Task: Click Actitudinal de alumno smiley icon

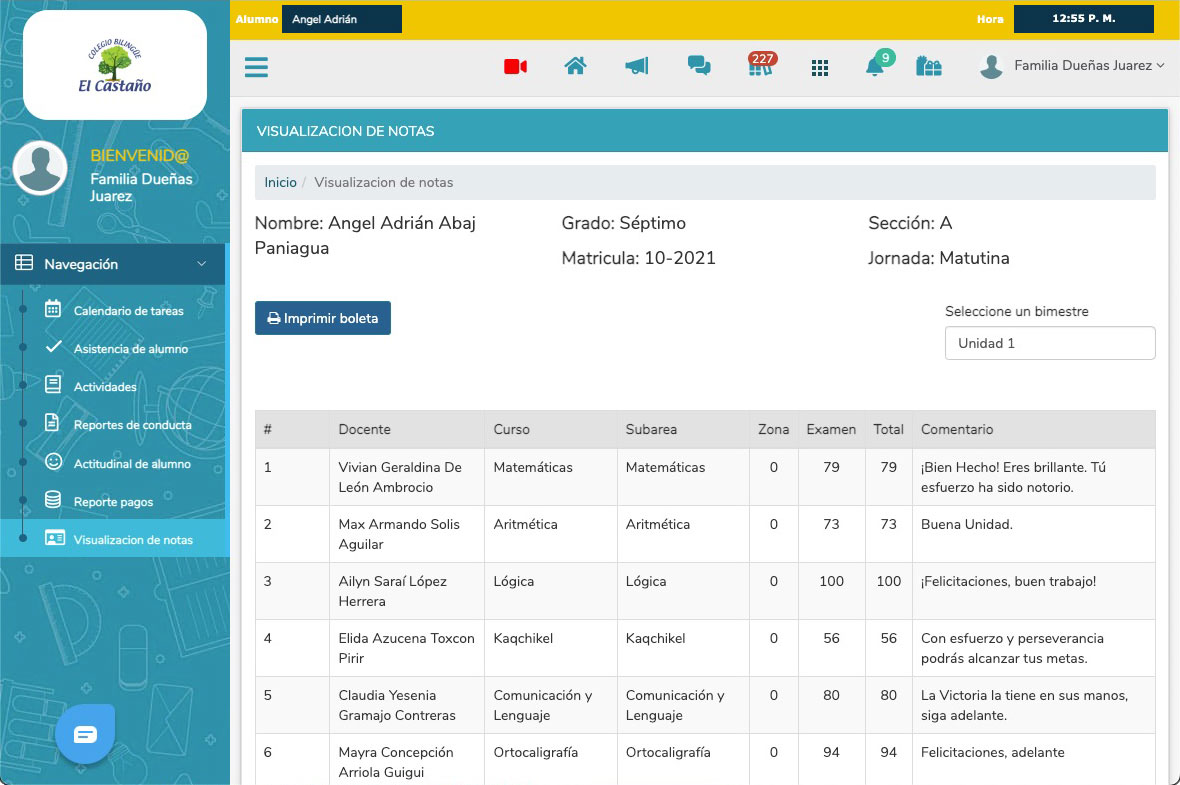Action: pos(53,461)
